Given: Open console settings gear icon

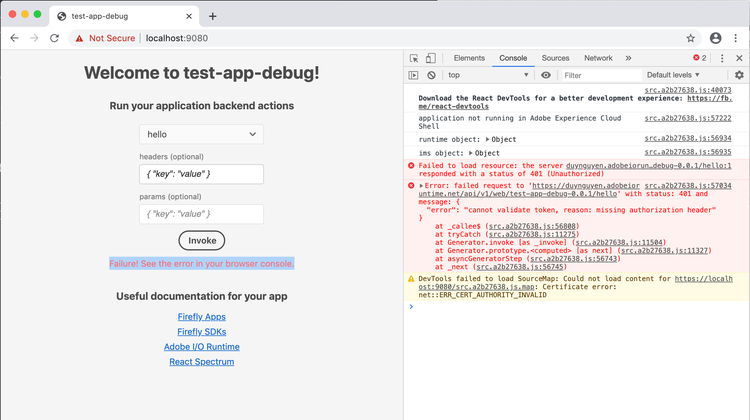Looking at the screenshot, I should (739, 75).
